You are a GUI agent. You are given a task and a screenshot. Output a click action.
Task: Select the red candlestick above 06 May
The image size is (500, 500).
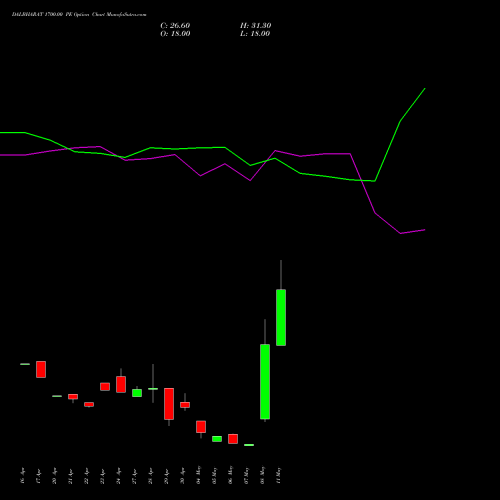[x=233, y=439]
